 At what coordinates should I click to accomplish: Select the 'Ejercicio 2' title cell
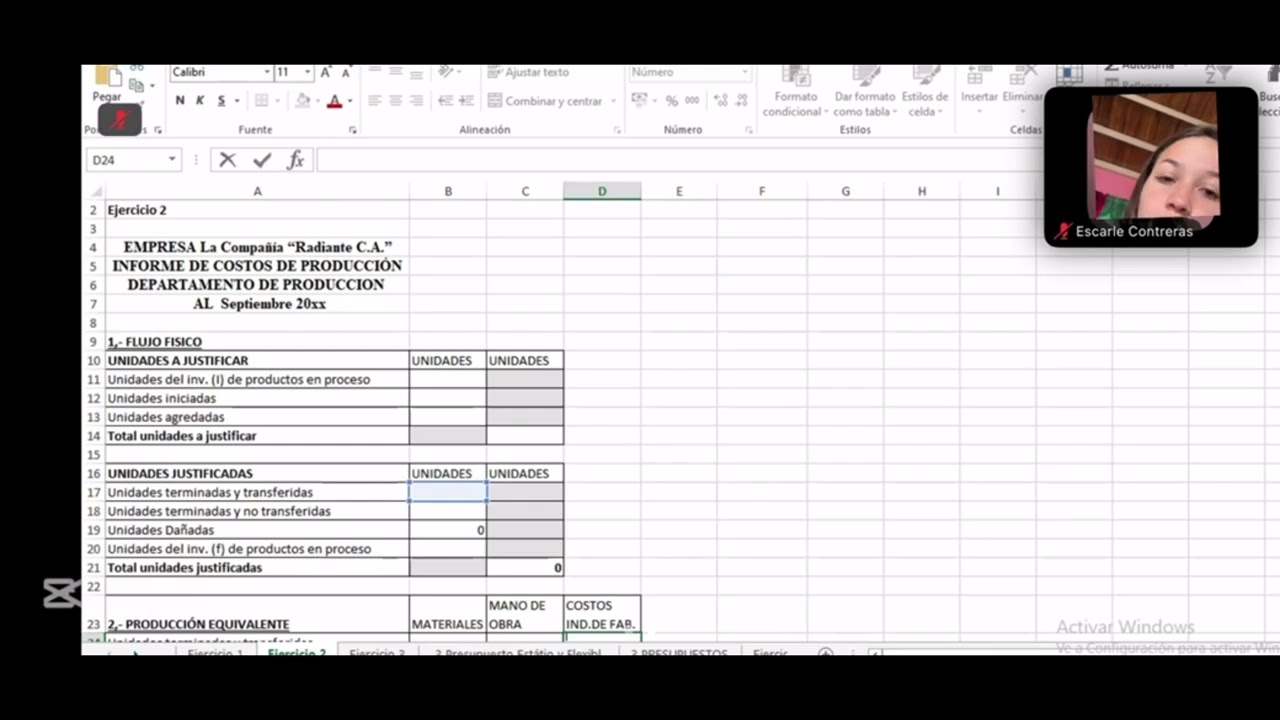point(257,210)
